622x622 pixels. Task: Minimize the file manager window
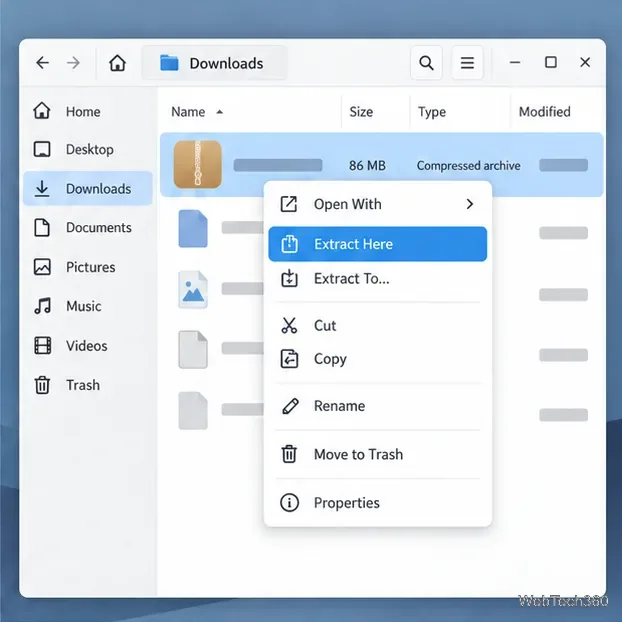pos(515,62)
